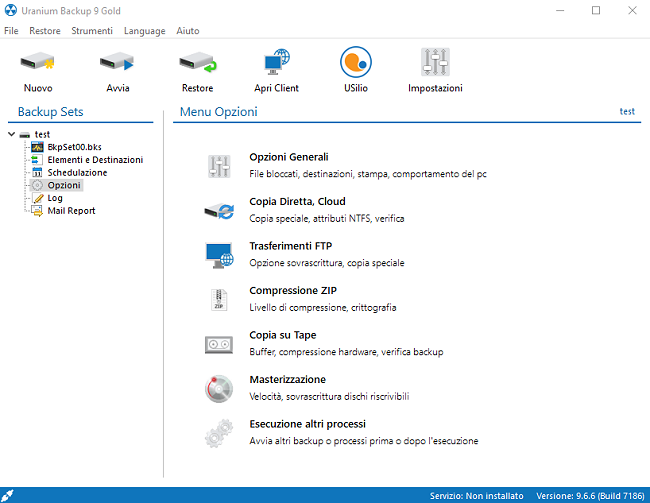Open the USilio orange circle icon
The height and width of the screenshot is (503, 650).
(356, 62)
